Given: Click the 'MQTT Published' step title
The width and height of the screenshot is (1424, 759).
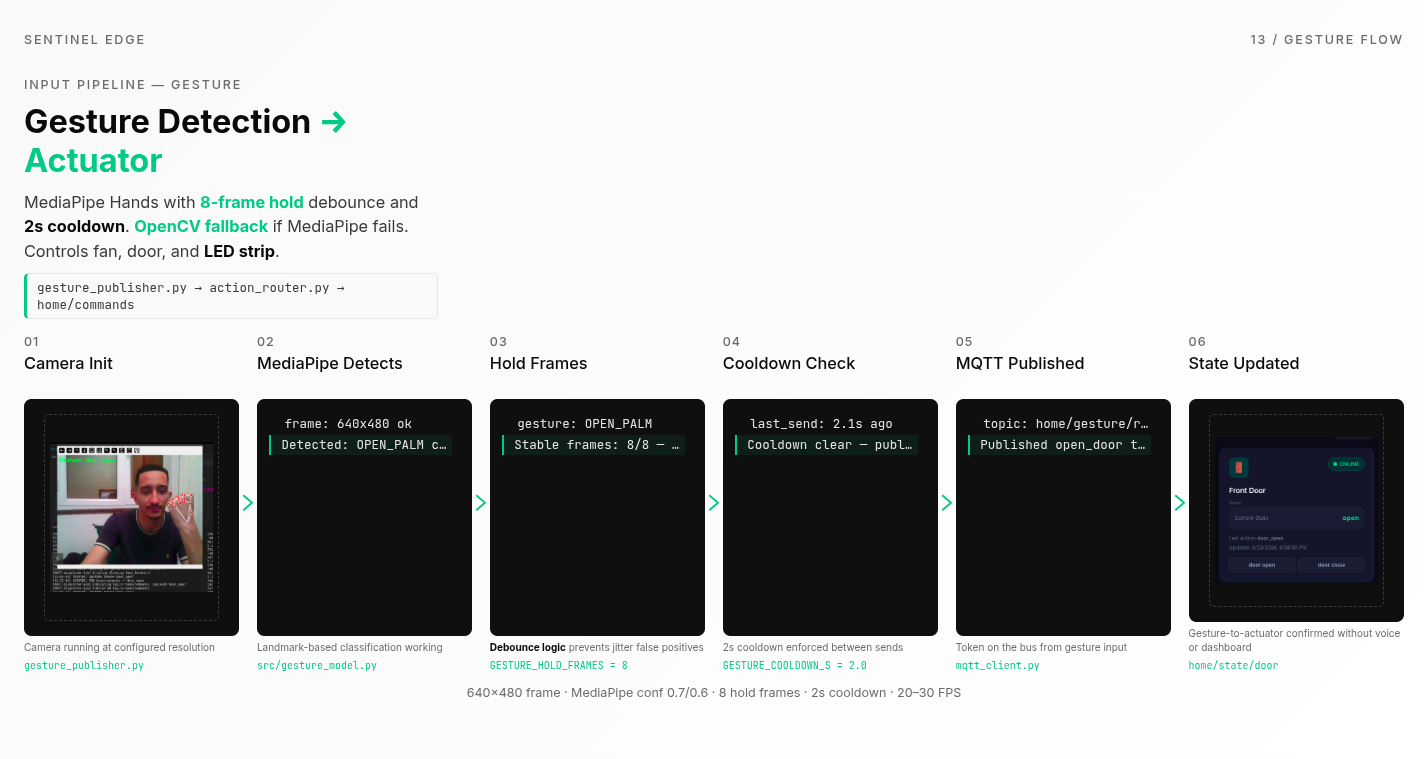Looking at the screenshot, I should (1020, 363).
